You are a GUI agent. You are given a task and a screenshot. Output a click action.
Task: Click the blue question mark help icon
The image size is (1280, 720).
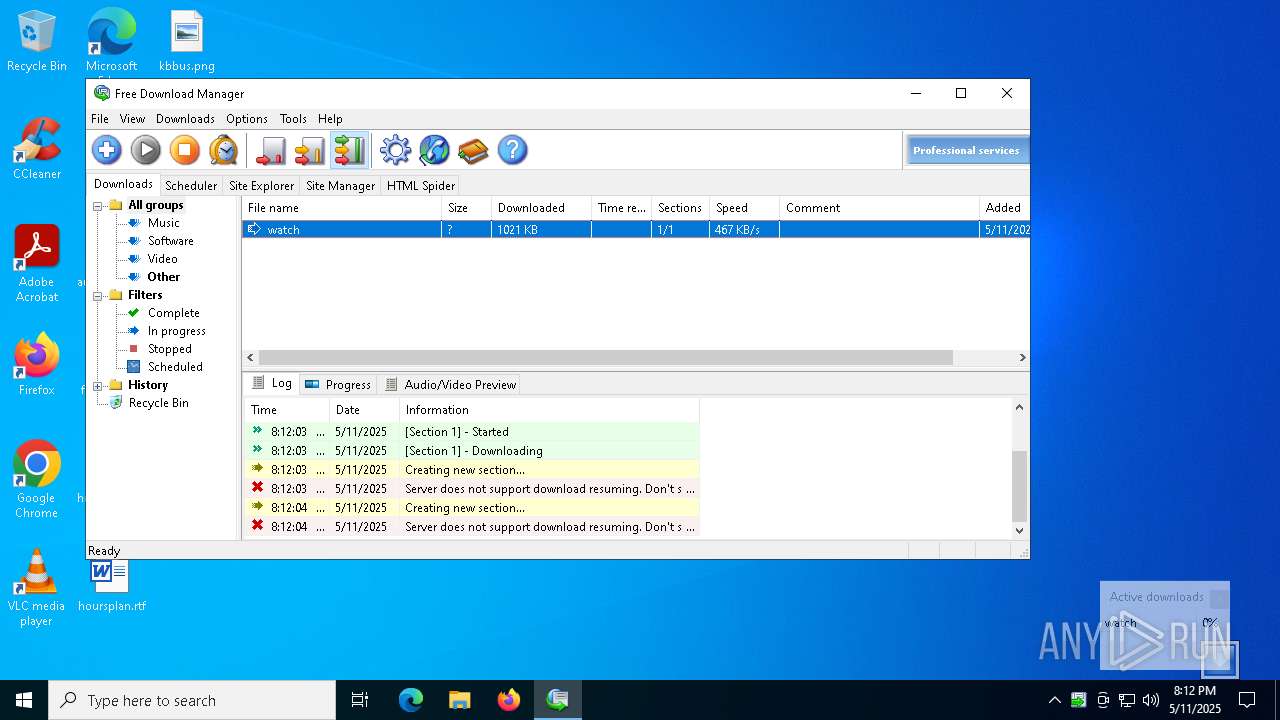pyautogui.click(x=512, y=150)
